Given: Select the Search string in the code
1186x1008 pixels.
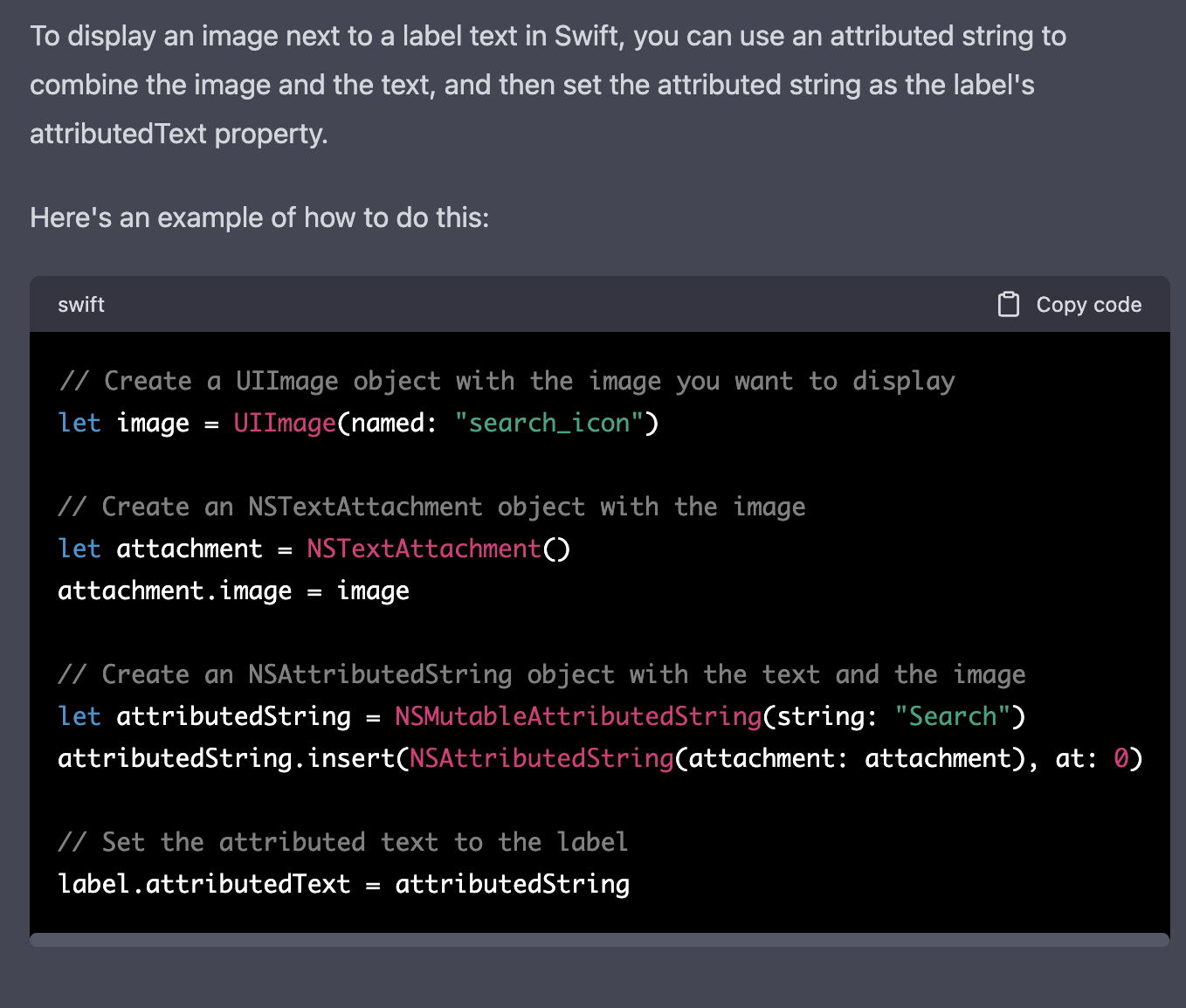Looking at the screenshot, I should 953,716.
